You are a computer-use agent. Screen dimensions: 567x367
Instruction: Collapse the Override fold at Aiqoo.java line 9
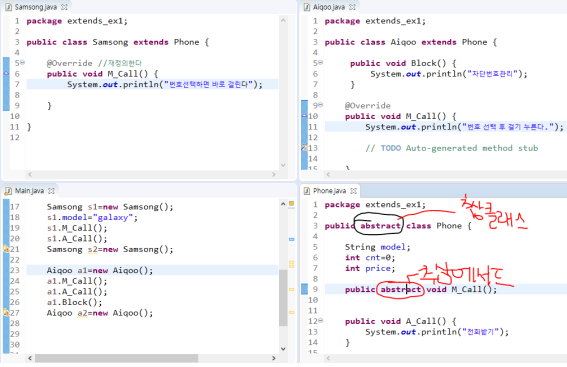tap(321, 105)
